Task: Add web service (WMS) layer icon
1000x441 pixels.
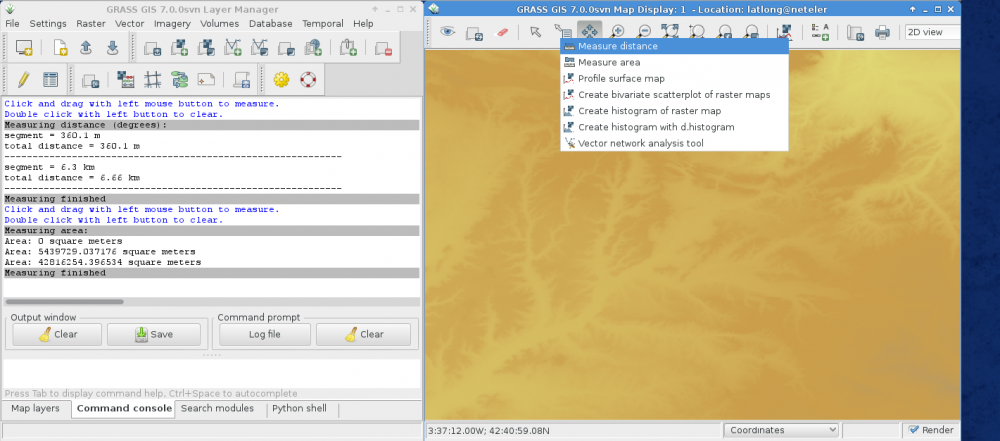Action: pos(313,47)
